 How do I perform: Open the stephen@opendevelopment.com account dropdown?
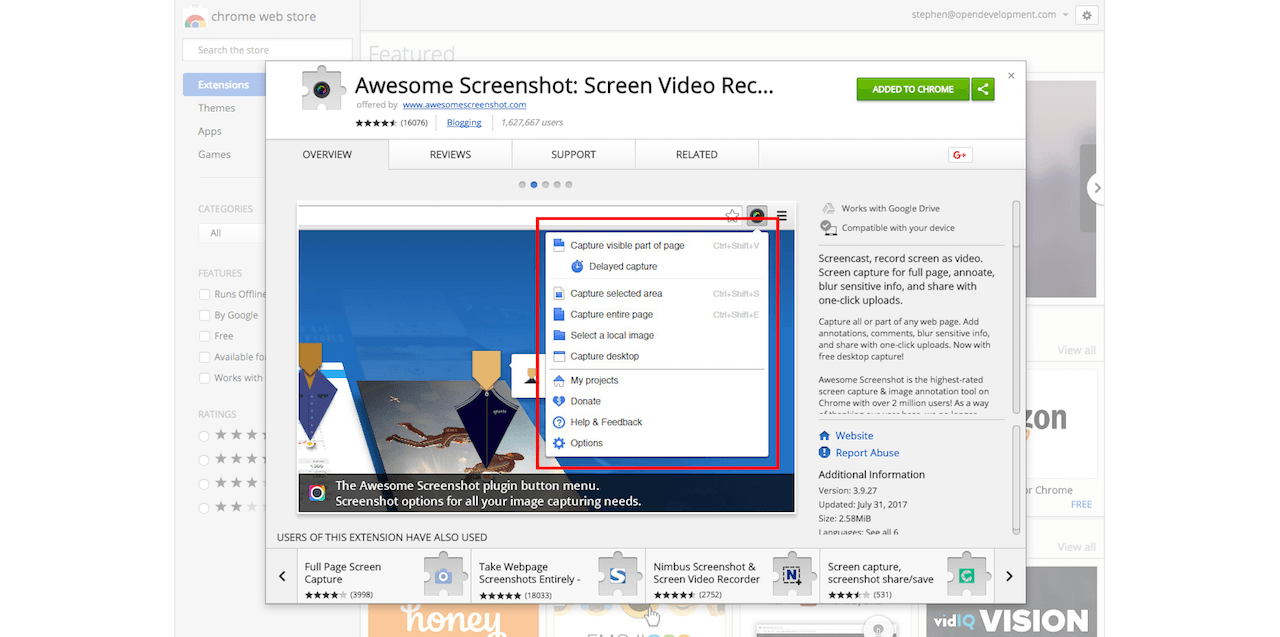tap(990, 15)
